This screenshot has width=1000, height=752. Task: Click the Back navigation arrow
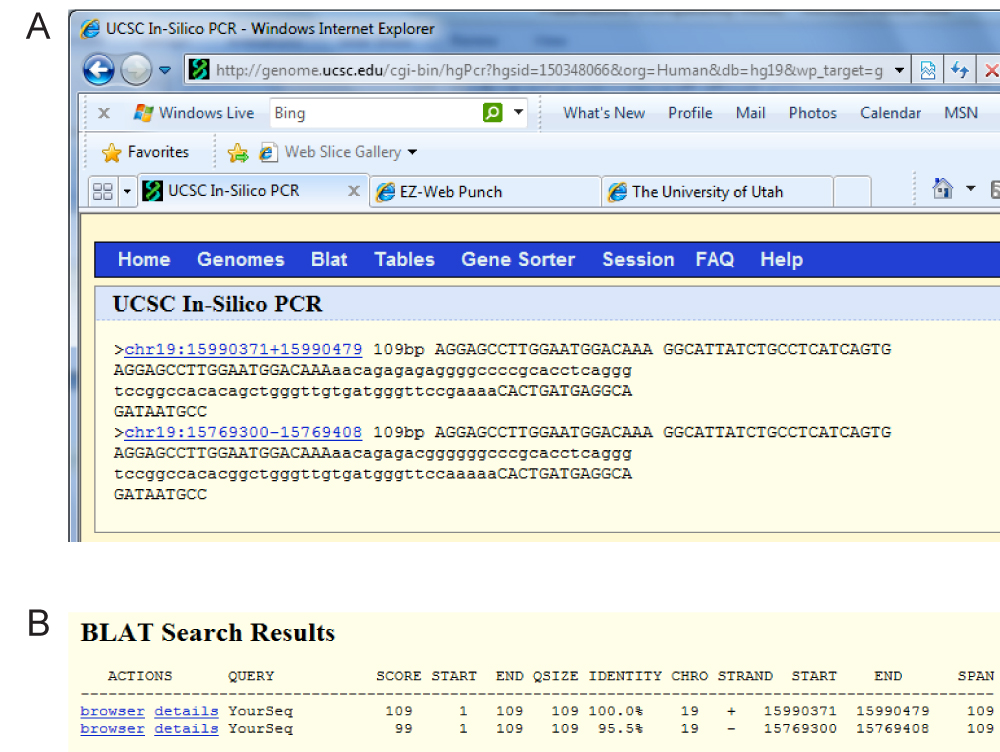(x=98, y=70)
